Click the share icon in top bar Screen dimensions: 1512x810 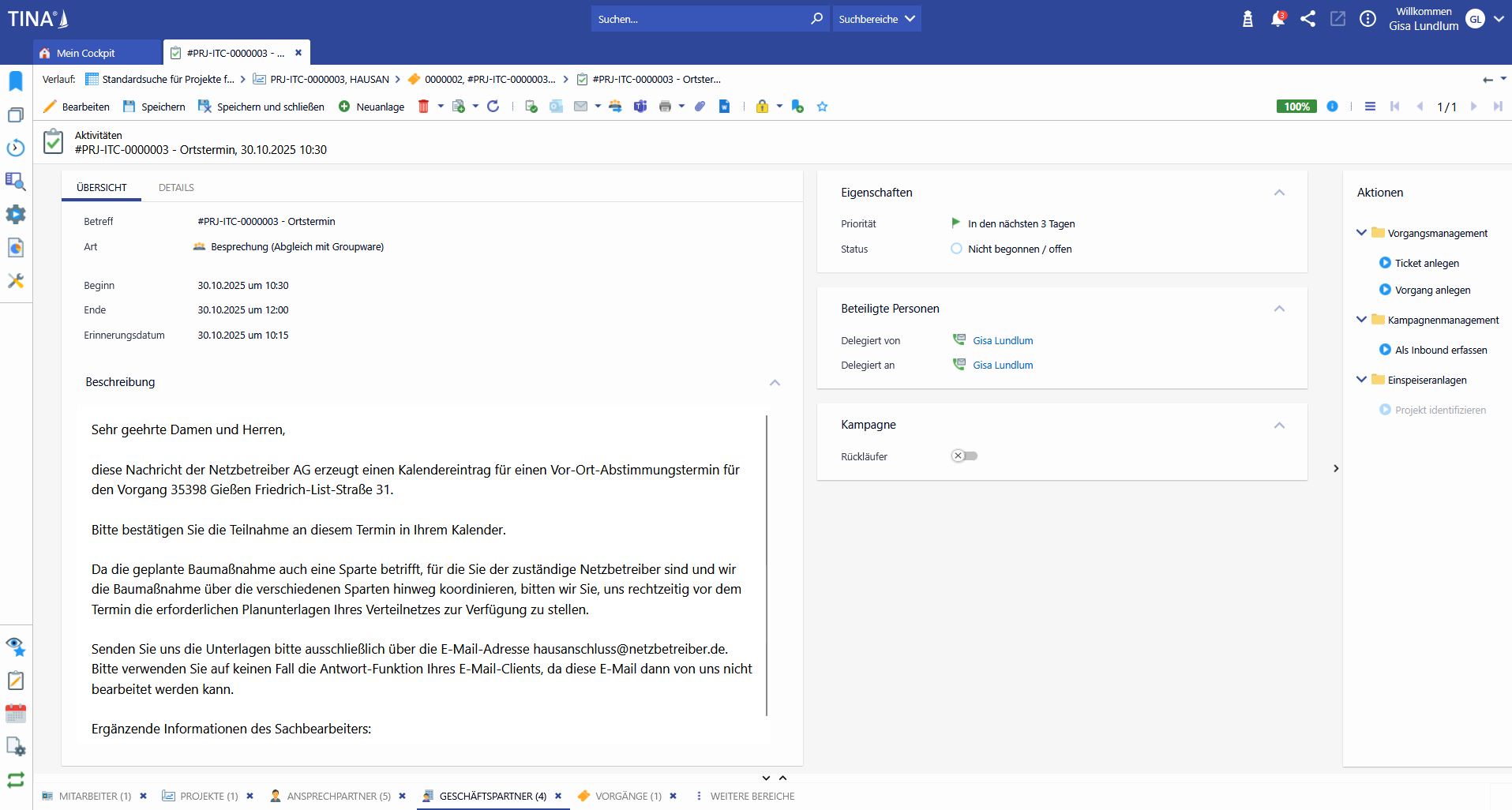(x=1308, y=19)
